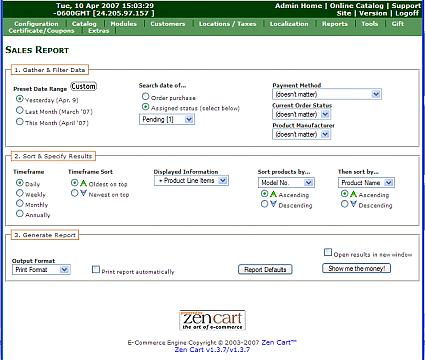Select Newest on top timeframe sort
The image size is (425, 360).
click(x=75, y=193)
